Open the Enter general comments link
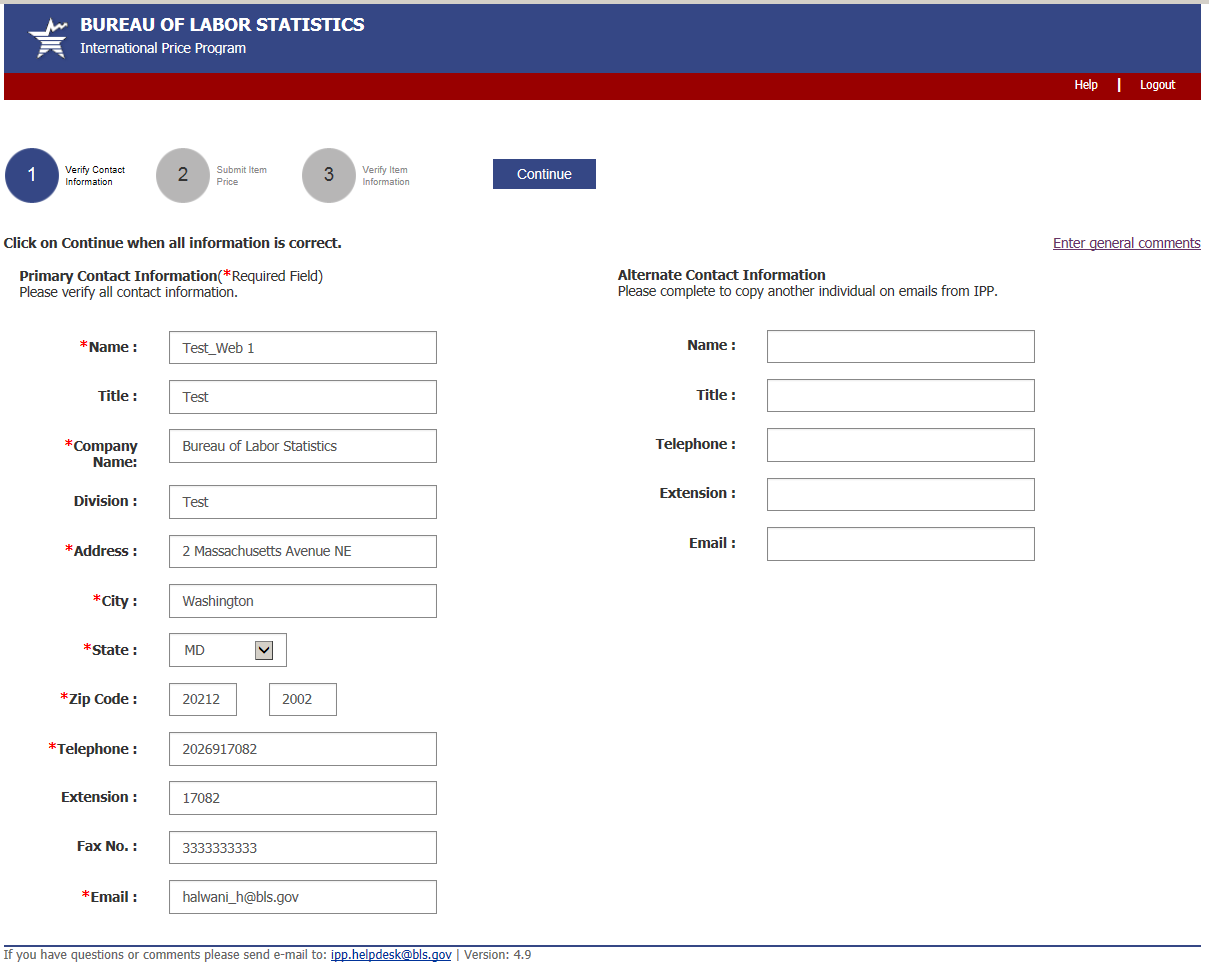 pos(1127,243)
